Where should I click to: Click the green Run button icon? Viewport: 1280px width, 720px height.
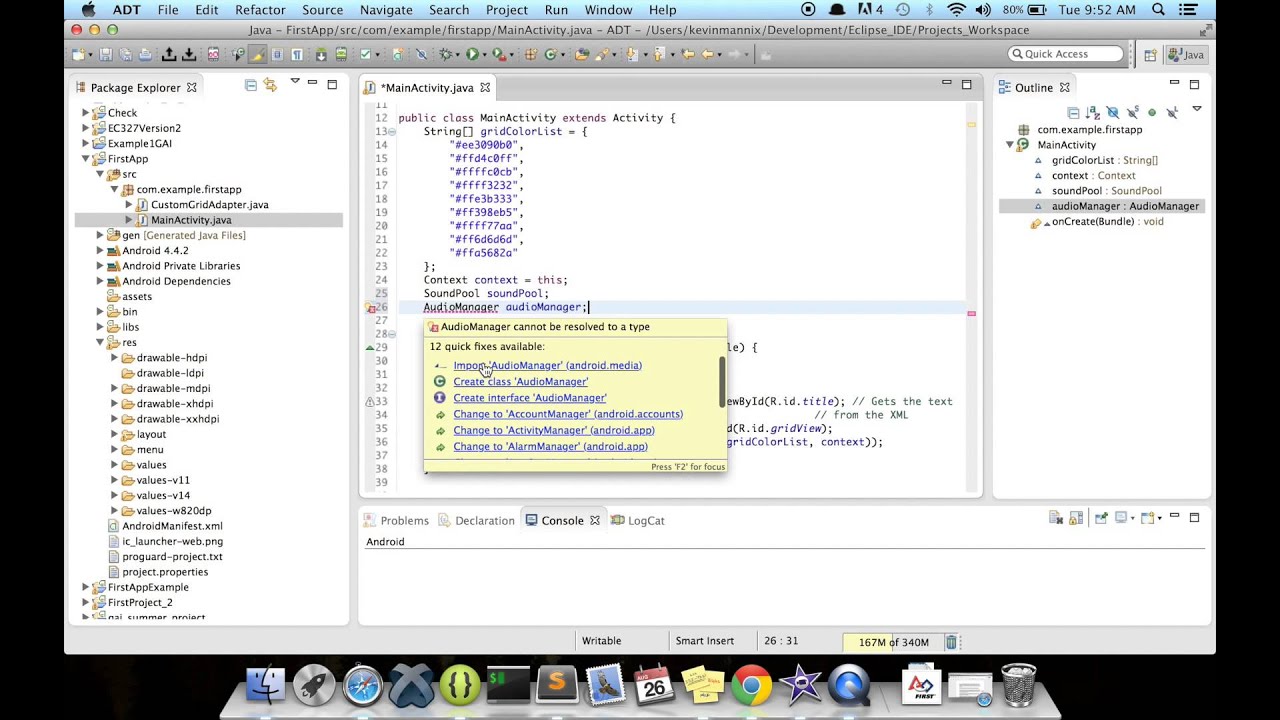472,54
